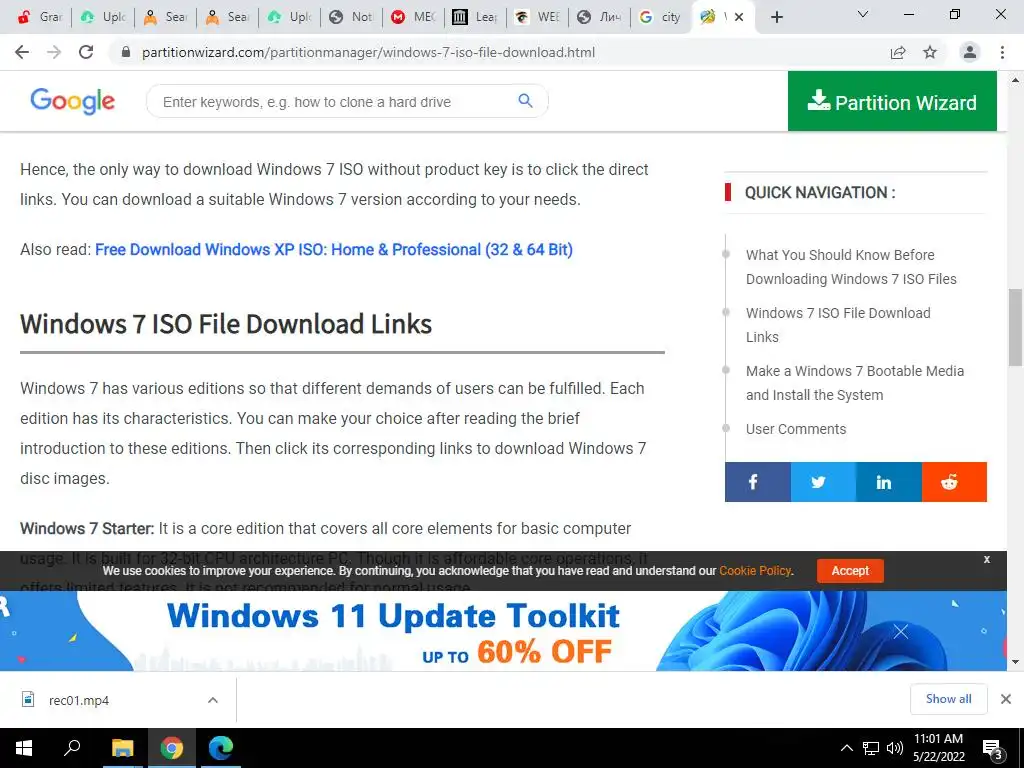Click the site lock icon
1024x768 pixels.
[126, 52]
